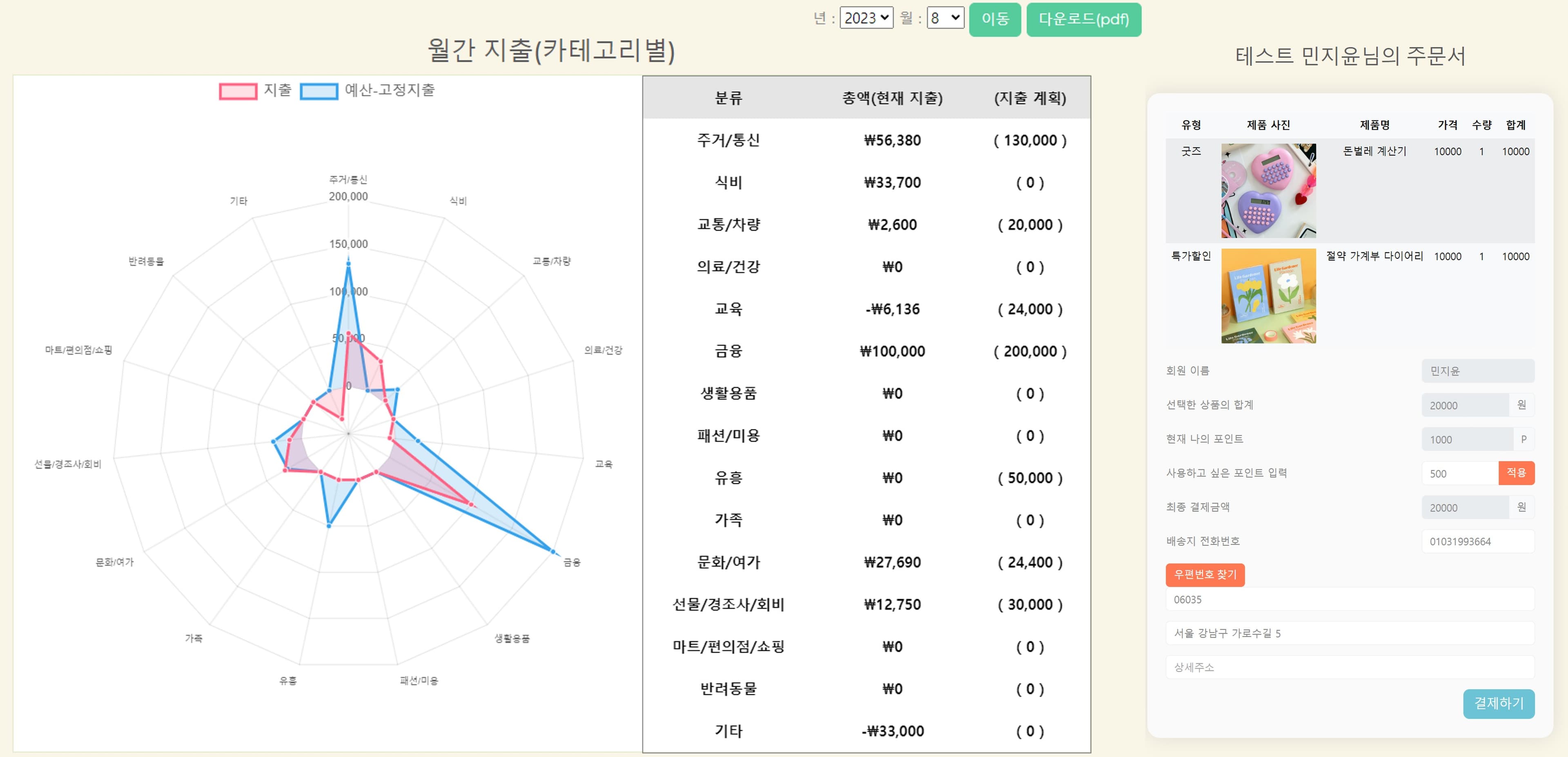Screen dimensions: 1568x757
Task: Focus the 상세주소 detail address field
Action: click(1350, 668)
